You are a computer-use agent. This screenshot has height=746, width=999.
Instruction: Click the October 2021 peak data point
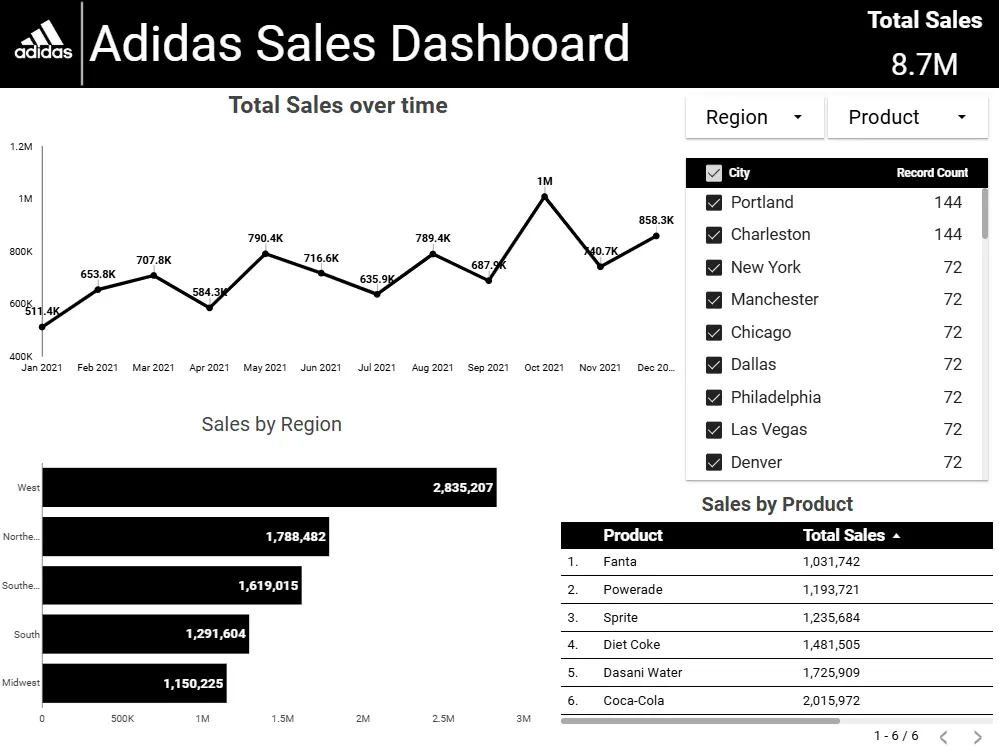tap(544, 196)
